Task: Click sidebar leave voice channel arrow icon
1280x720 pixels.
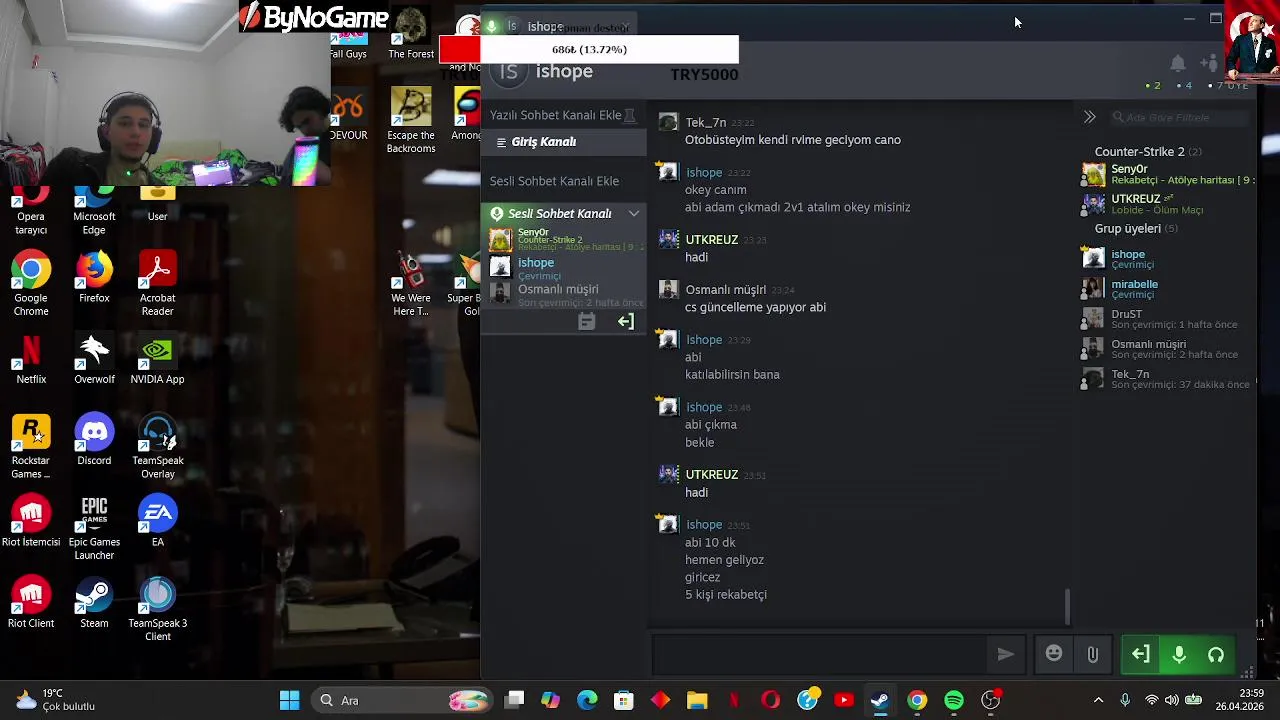Action: click(x=626, y=321)
